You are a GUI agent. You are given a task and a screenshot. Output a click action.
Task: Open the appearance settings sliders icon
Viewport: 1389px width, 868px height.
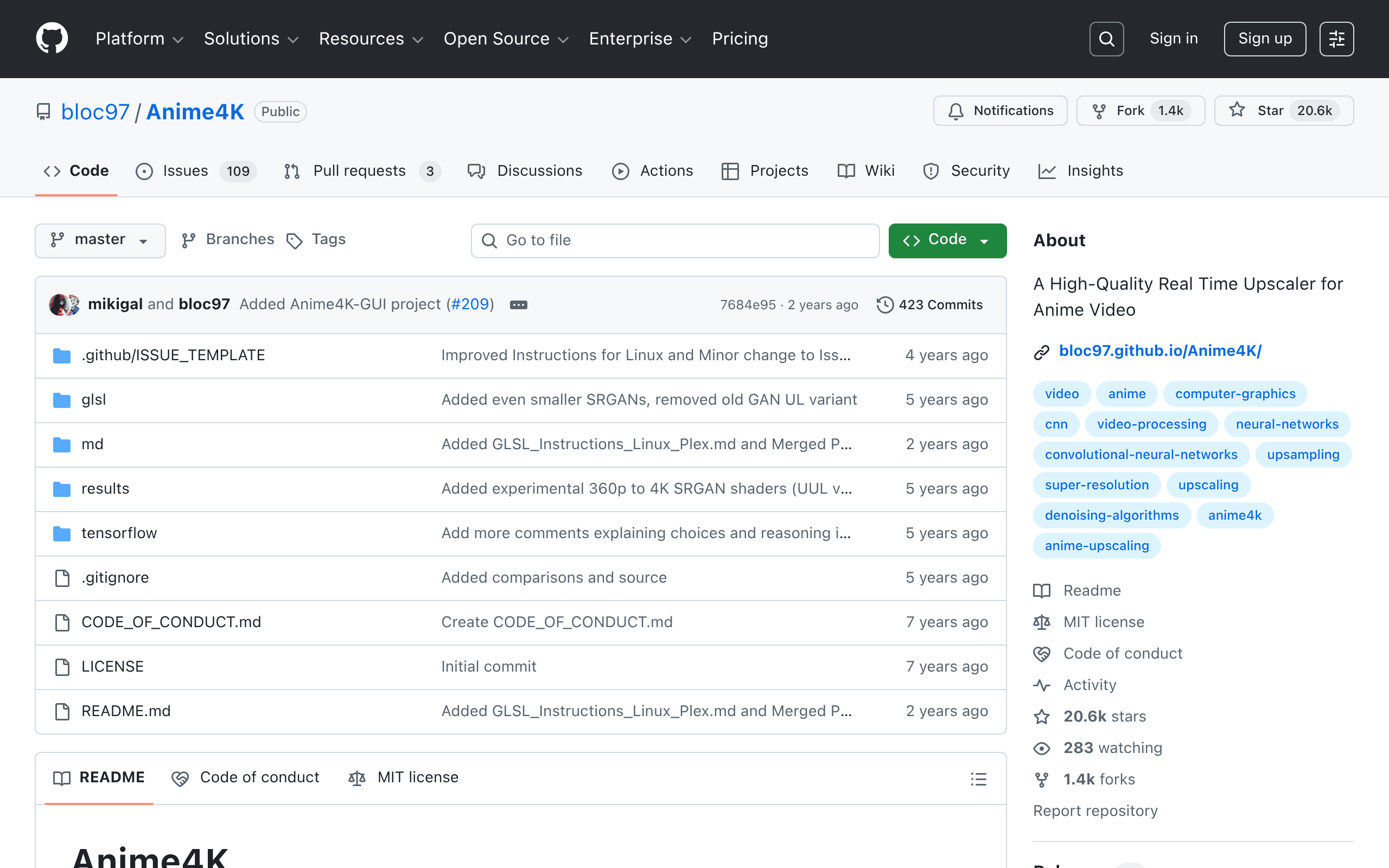pyautogui.click(x=1336, y=39)
